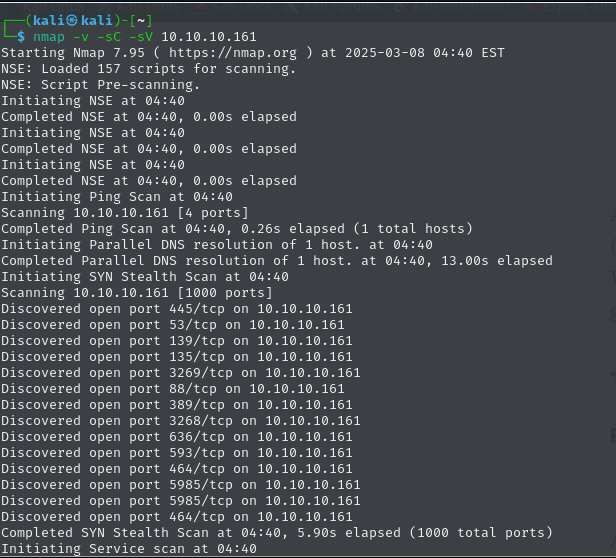This screenshot has width=616, height=558.
Task: Open the Kali Forums bookmark icon
Action: point(292,7)
